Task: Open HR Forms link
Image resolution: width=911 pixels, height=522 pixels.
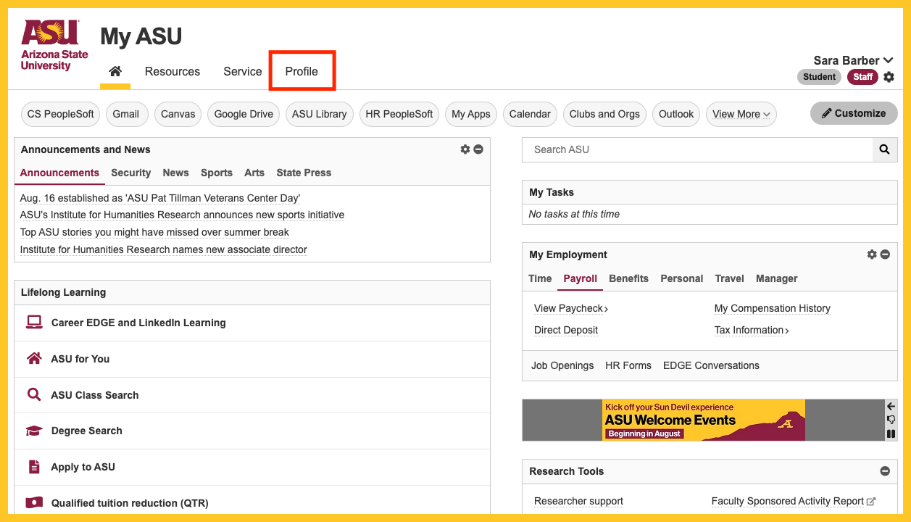Action: point(628,366)
